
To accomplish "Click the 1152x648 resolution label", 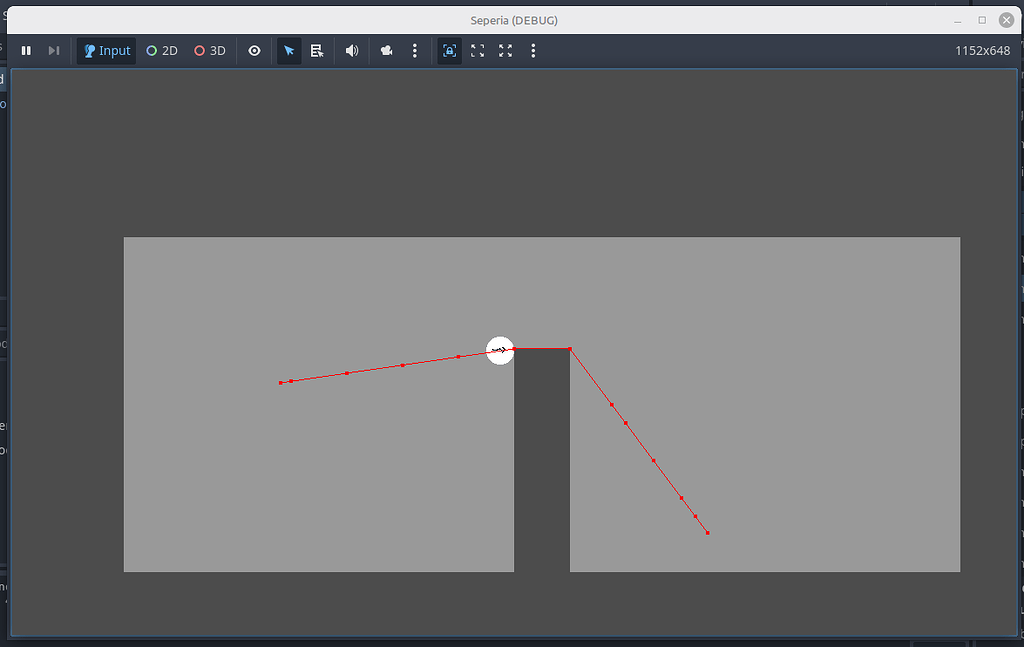I will pyautogui.click(x=983, y=51).
